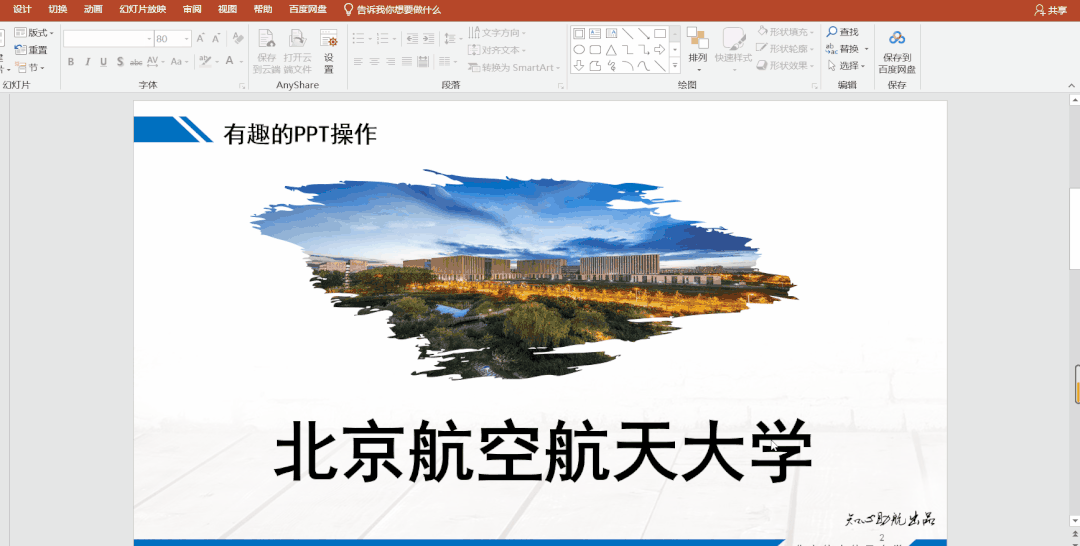Click the font name combo box
This screenshot has width=1080, height=546.
108,39
